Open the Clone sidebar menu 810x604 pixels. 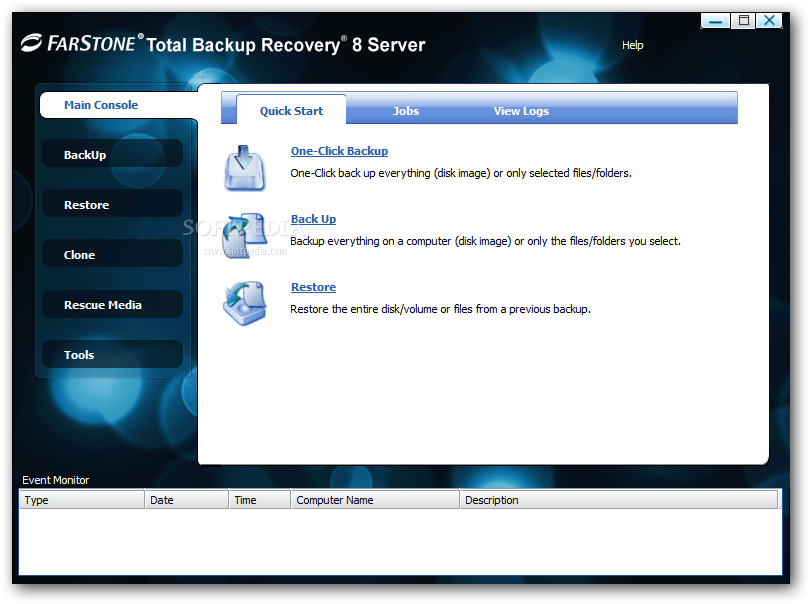(x=113, y=255)
